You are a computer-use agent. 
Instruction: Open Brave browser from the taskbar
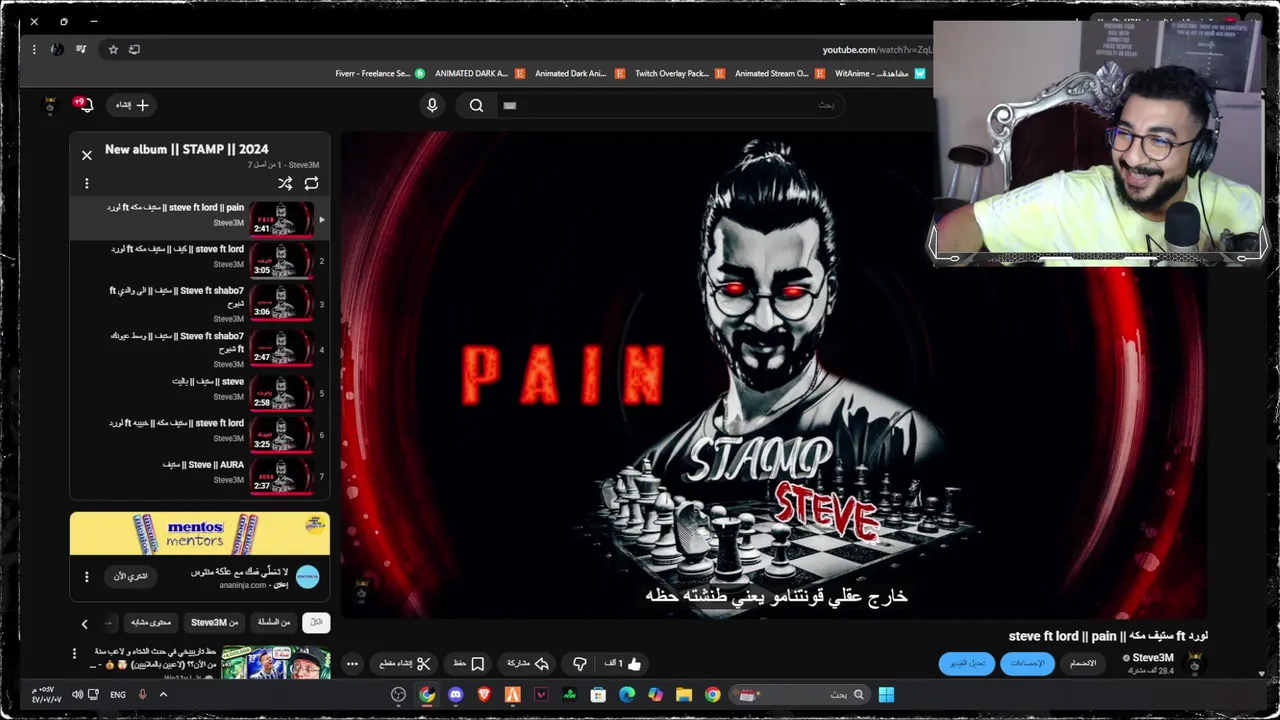[484, 695]
